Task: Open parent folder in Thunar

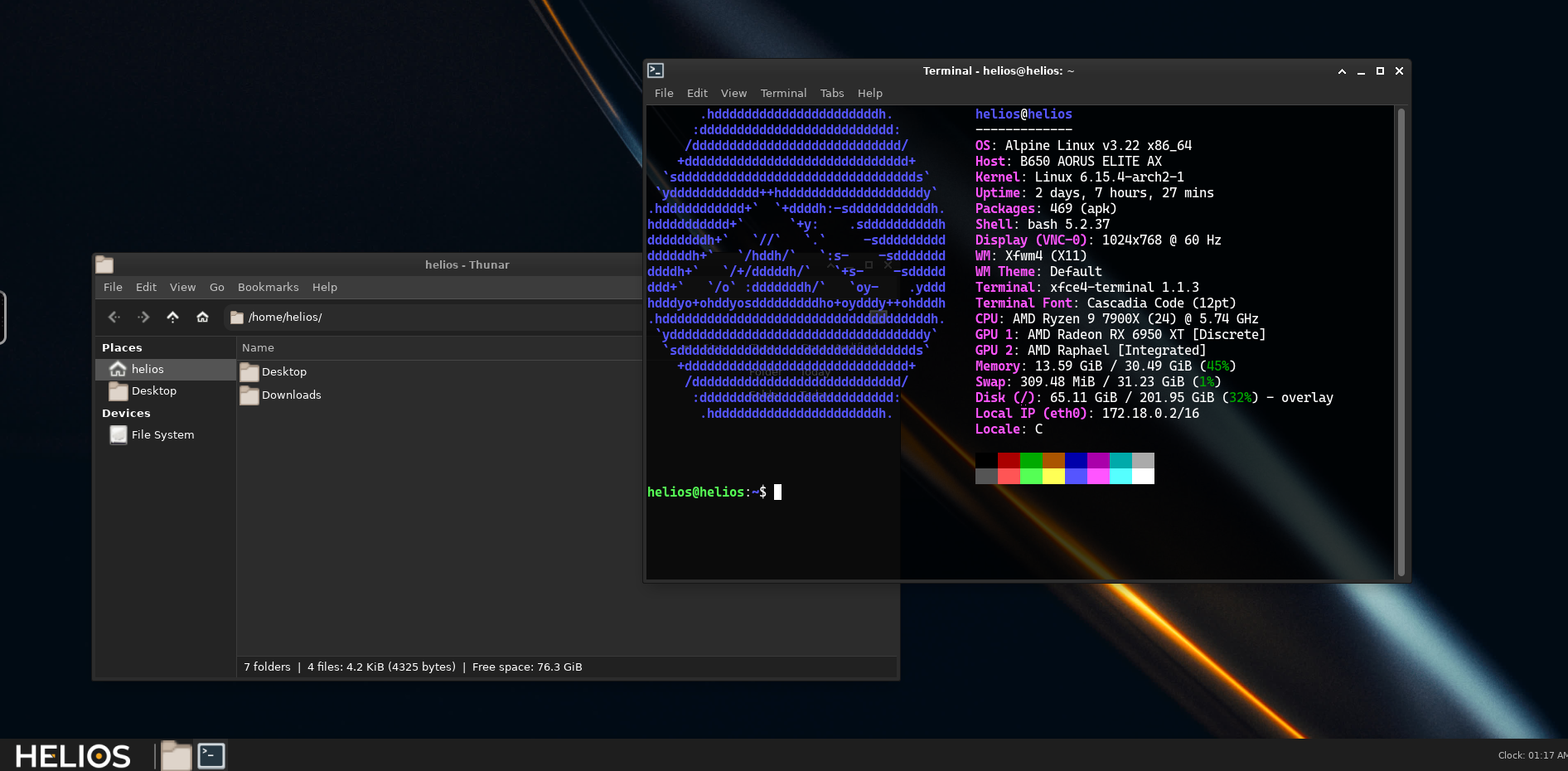Action: [x=172, y=317]
